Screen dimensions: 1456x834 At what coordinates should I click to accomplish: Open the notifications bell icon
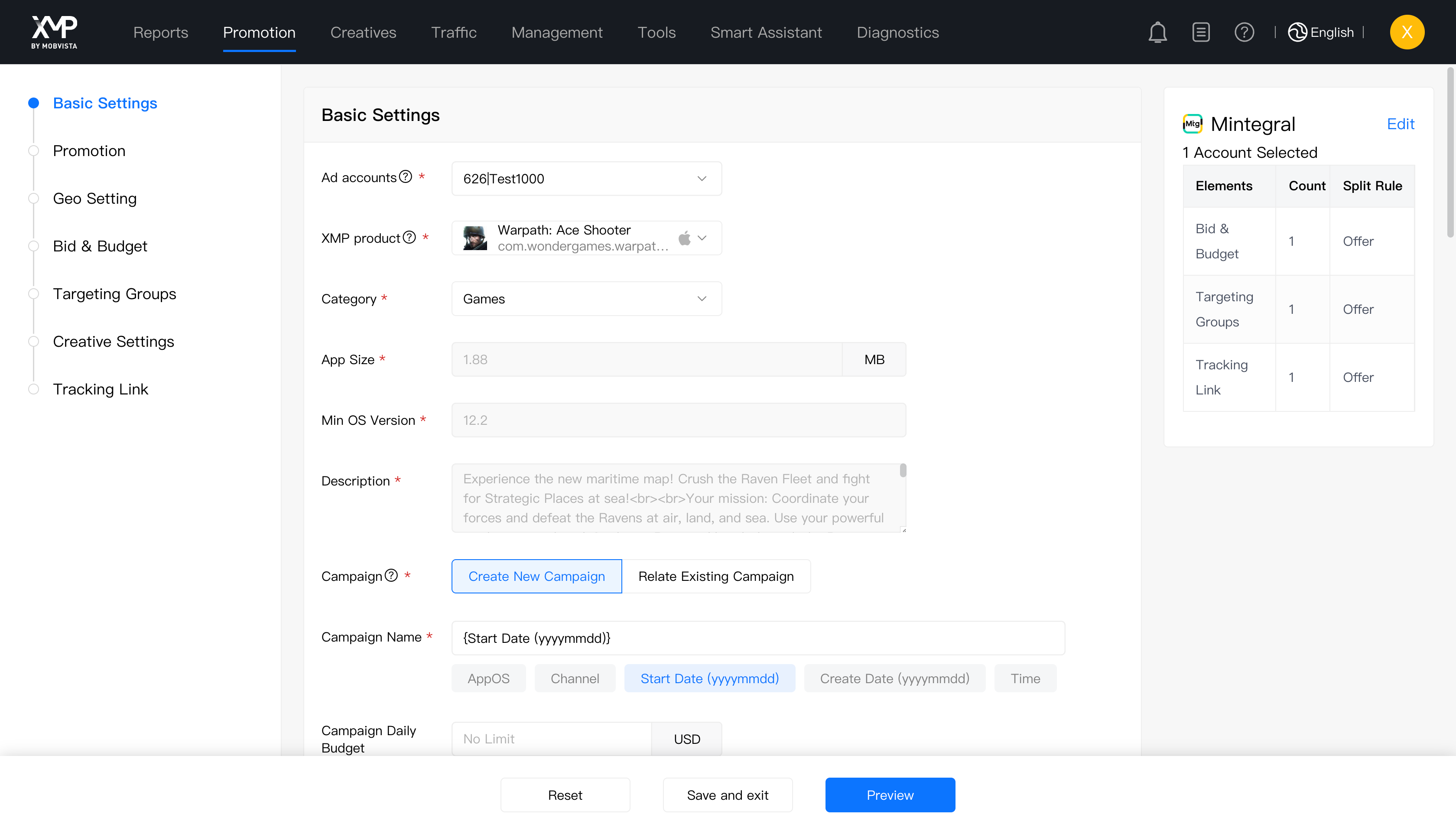1157,32
